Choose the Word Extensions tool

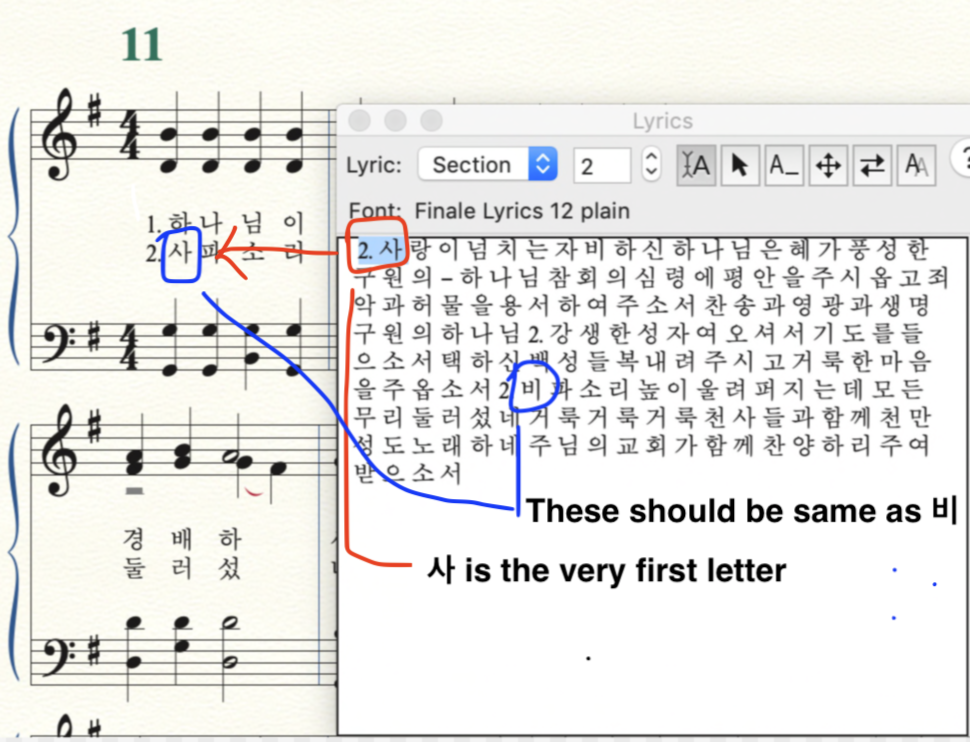point(783,165)
